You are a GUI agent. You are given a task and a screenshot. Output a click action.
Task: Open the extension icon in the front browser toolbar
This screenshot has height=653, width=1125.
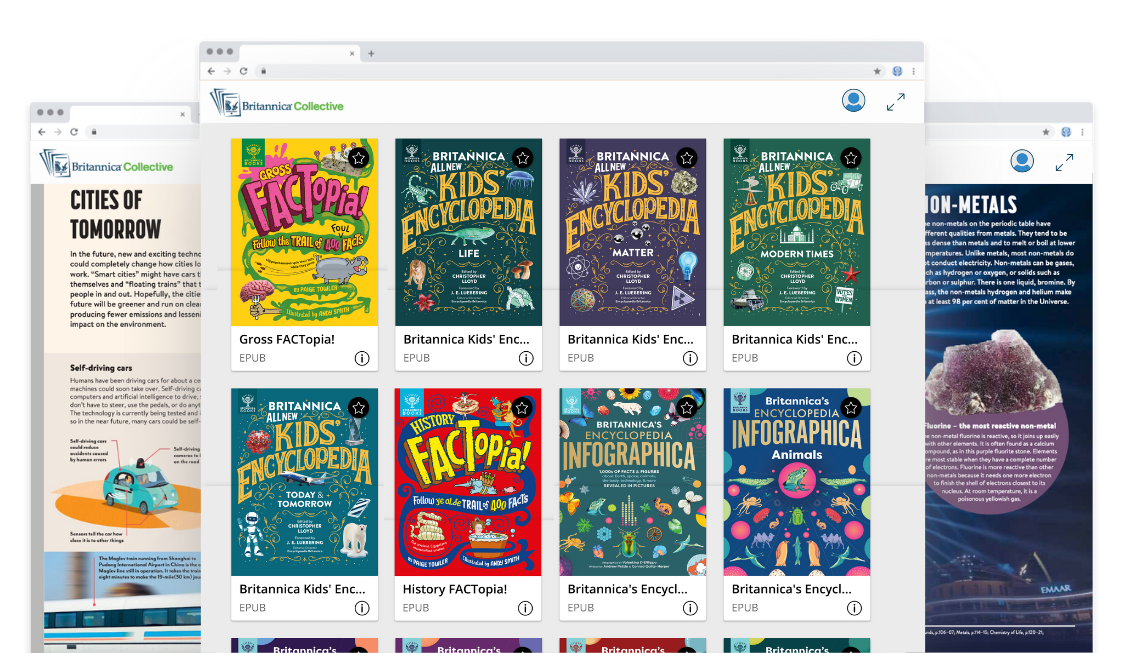click(x=897, y=71)
